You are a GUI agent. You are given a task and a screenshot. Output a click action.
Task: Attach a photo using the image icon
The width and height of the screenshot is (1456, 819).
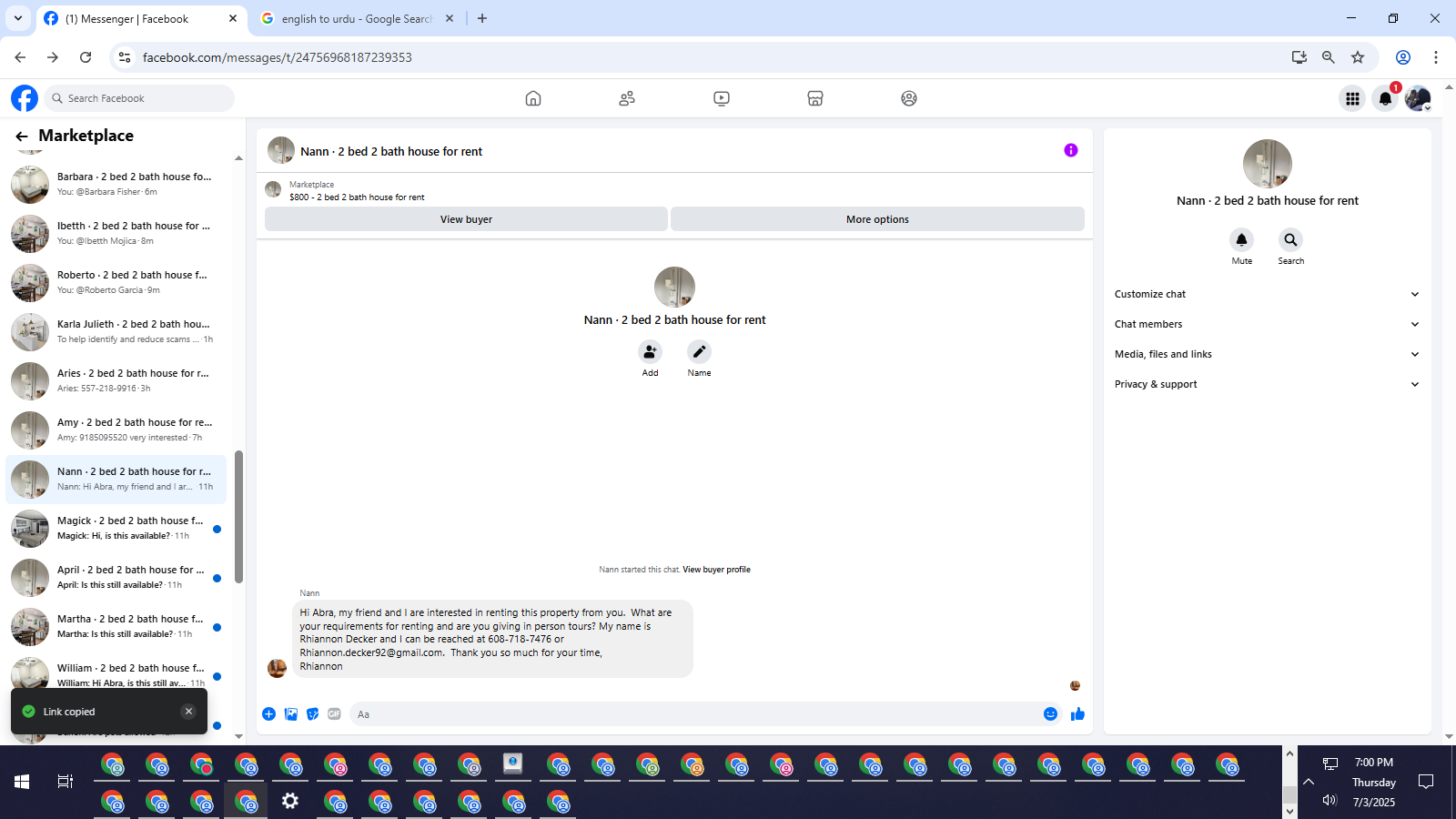pos(291,714)
